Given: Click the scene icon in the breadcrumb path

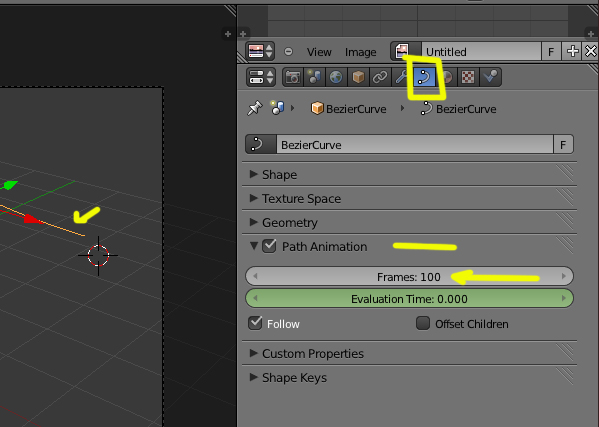Looking at the screenshot, I should pyautogui.click(x=278, y=108).
